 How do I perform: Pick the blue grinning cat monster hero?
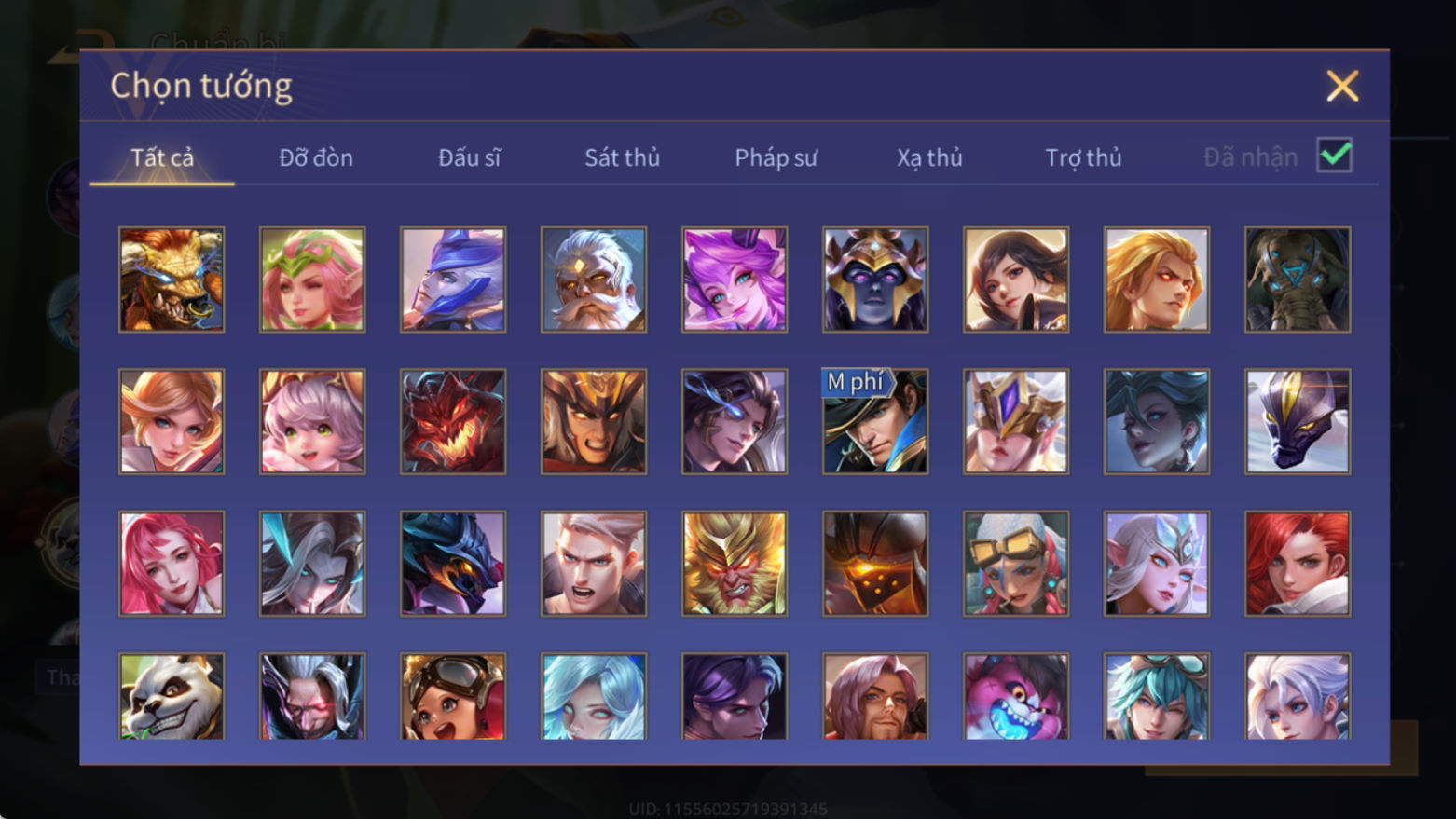tap(1016, 696)
